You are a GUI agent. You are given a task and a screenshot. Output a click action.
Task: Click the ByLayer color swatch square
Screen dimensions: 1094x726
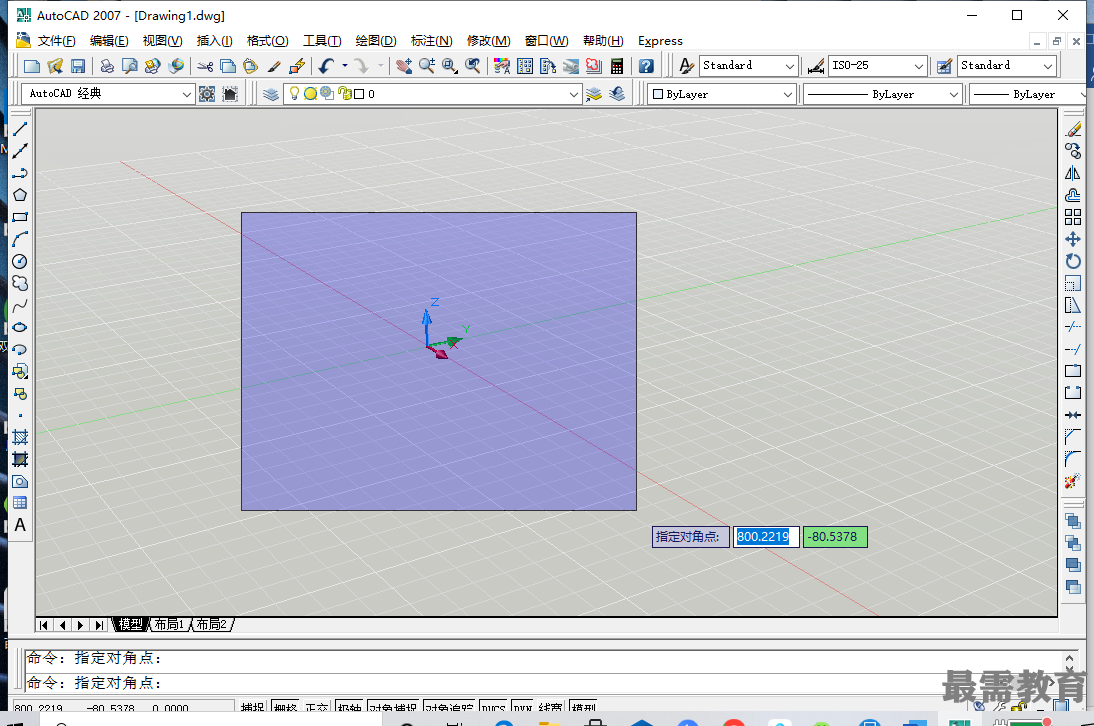pyautogui.click(x=657, y=94)
